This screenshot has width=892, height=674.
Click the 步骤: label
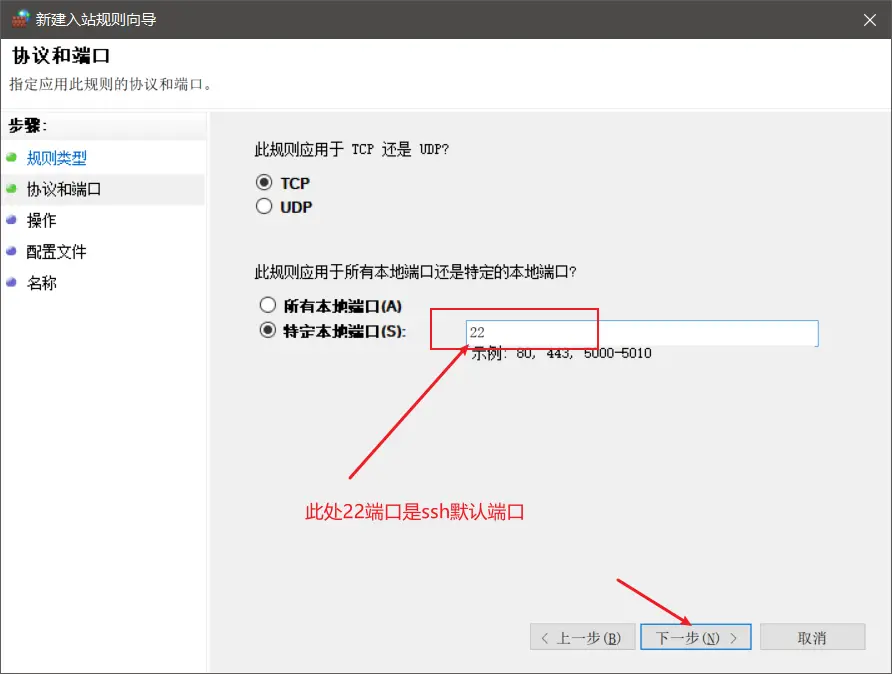point(27,126)
